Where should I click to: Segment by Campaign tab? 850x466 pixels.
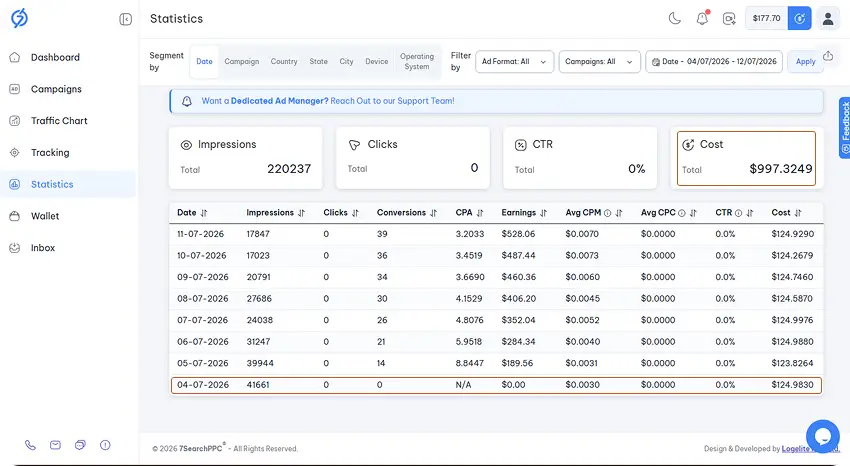pyautogui.click(x=242, y=62)
